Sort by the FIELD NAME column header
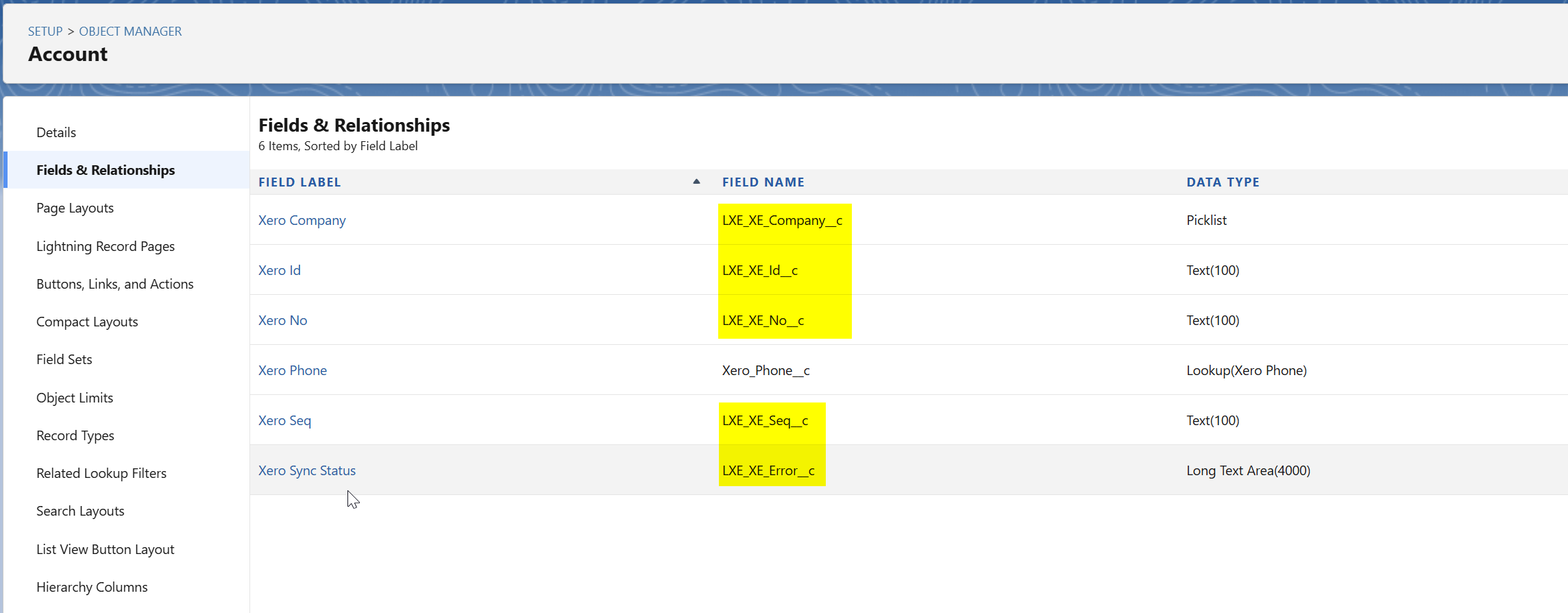Image resolution: width=1568 pixels, height=613 pixels. coord(763,182)
